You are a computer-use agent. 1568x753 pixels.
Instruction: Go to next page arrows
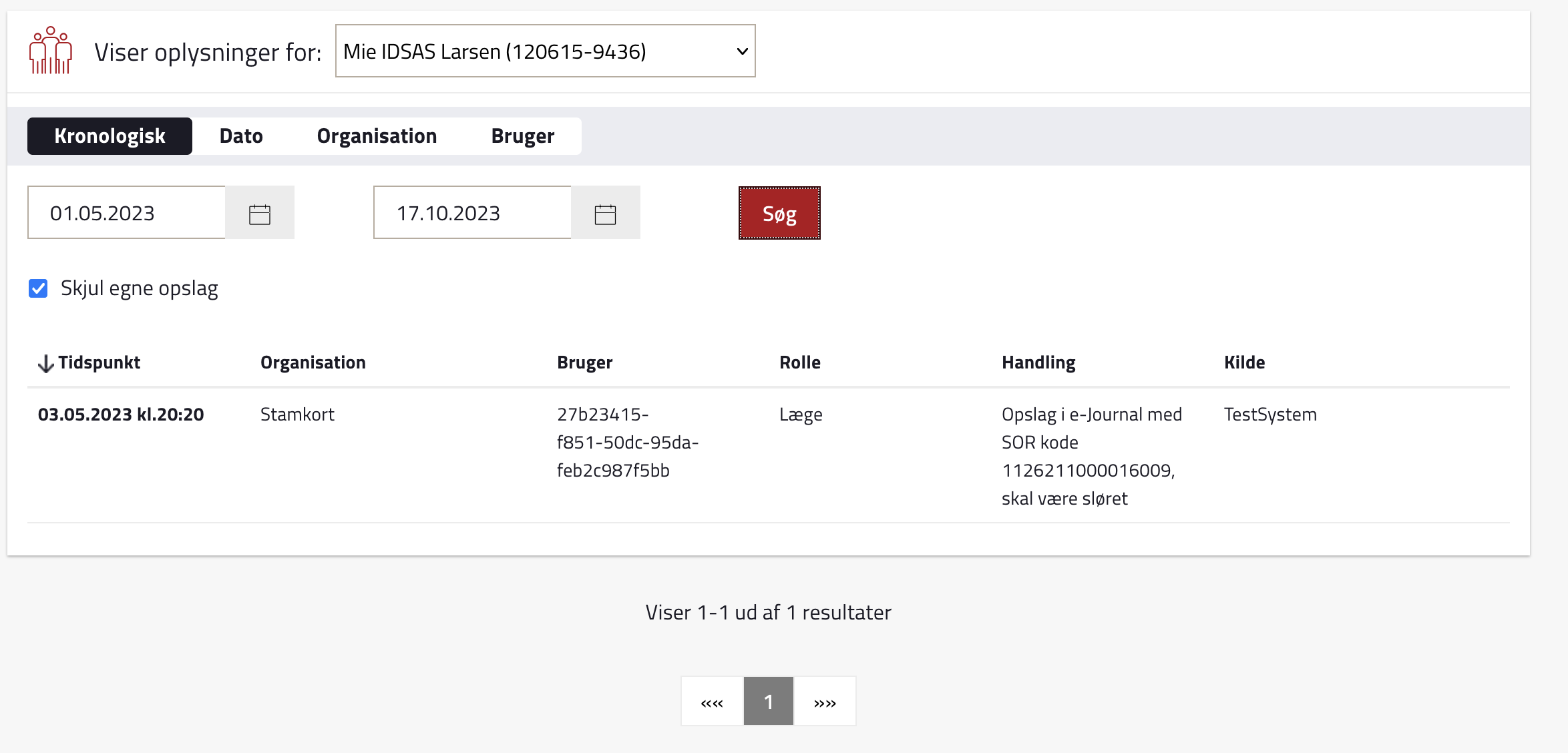pyautogui.click(x=825, y=702)
